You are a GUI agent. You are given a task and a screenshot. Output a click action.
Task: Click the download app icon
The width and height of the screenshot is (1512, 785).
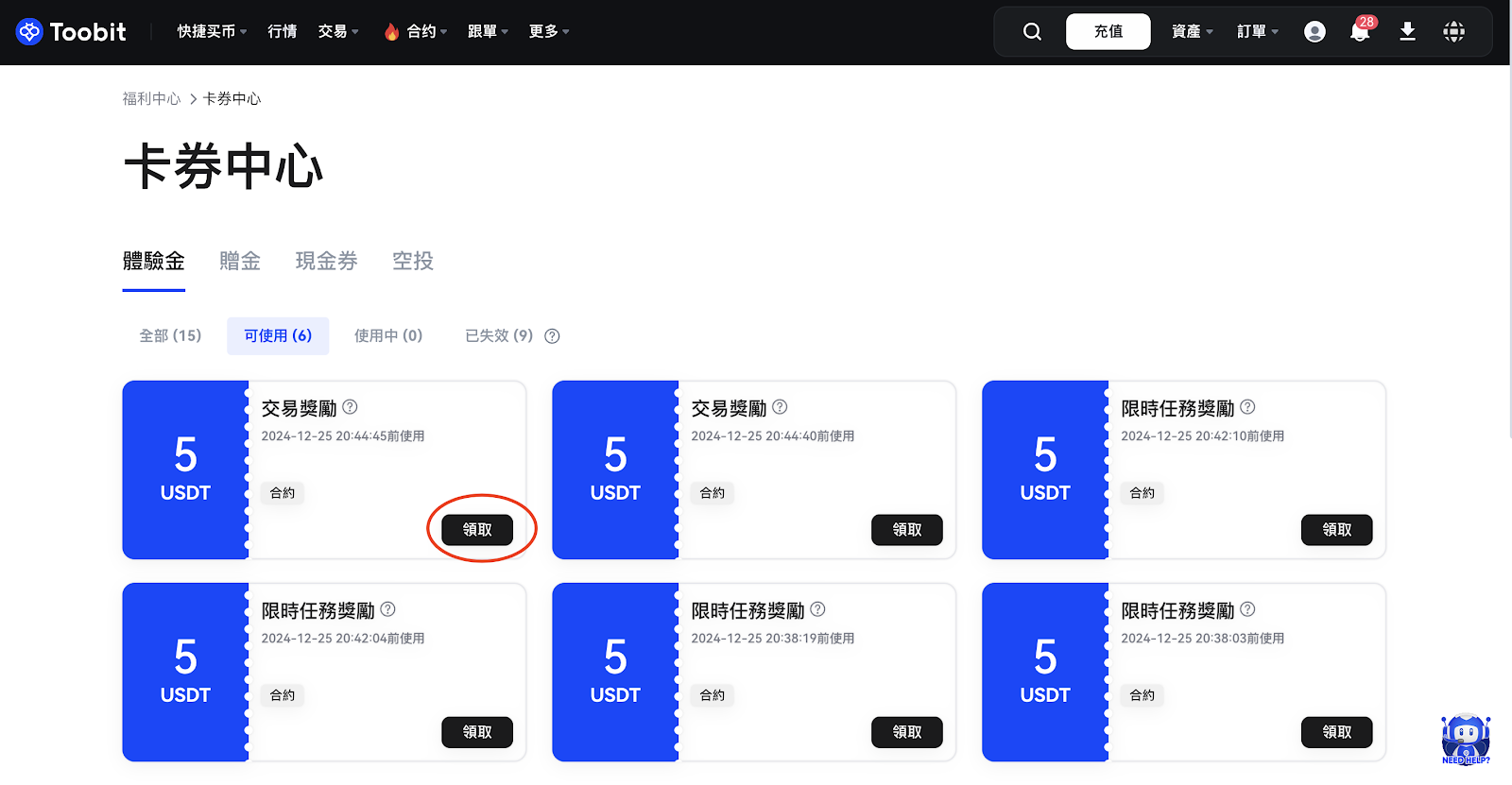(x=1407, y=32)
